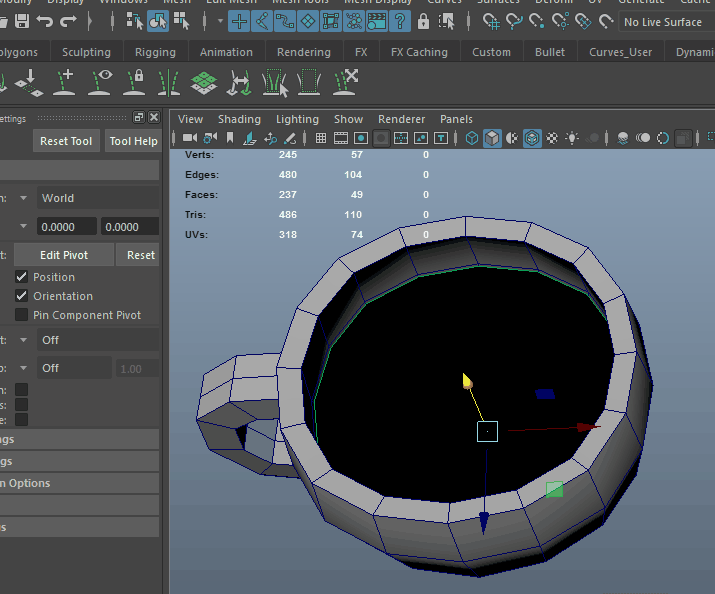Click the image plane icon in panel toolbar
Screen dimensions: 715x594
[x=250, y=138]
